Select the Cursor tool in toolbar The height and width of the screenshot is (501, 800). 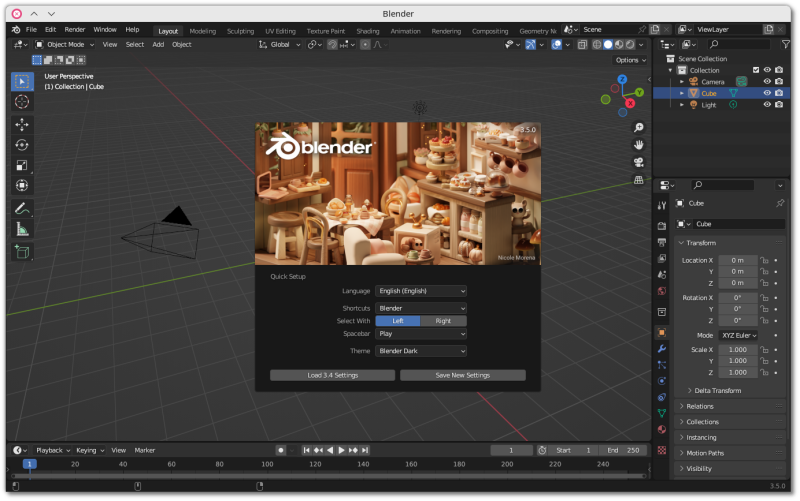pyautogui.click(x=22, y=102)
